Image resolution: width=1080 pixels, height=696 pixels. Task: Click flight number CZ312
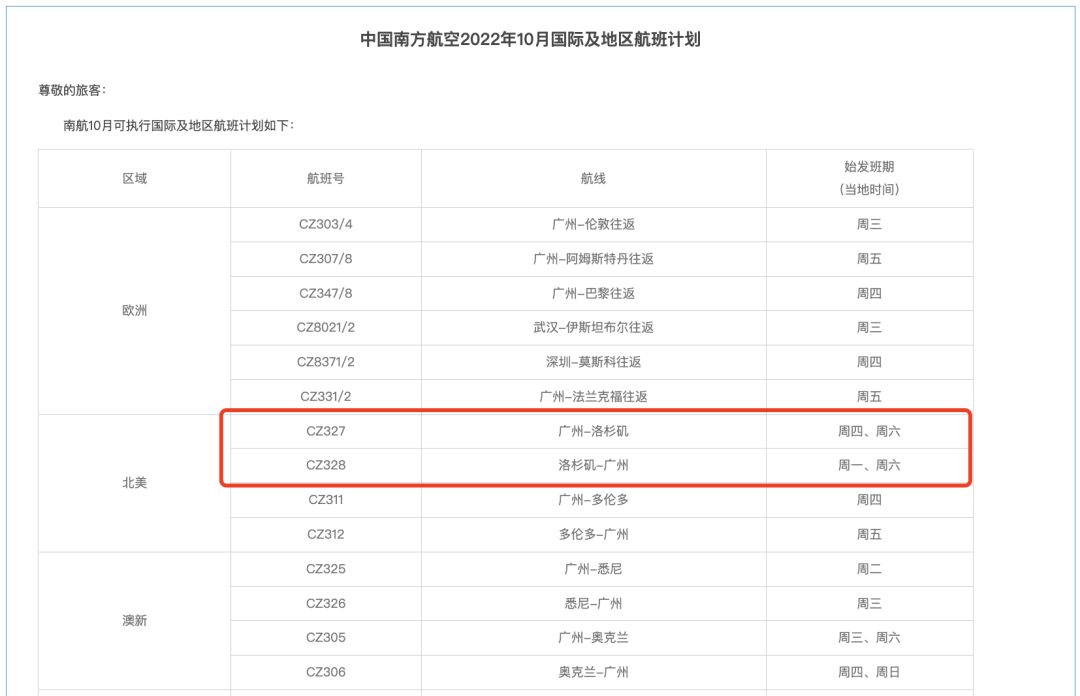tap(326, 534)
